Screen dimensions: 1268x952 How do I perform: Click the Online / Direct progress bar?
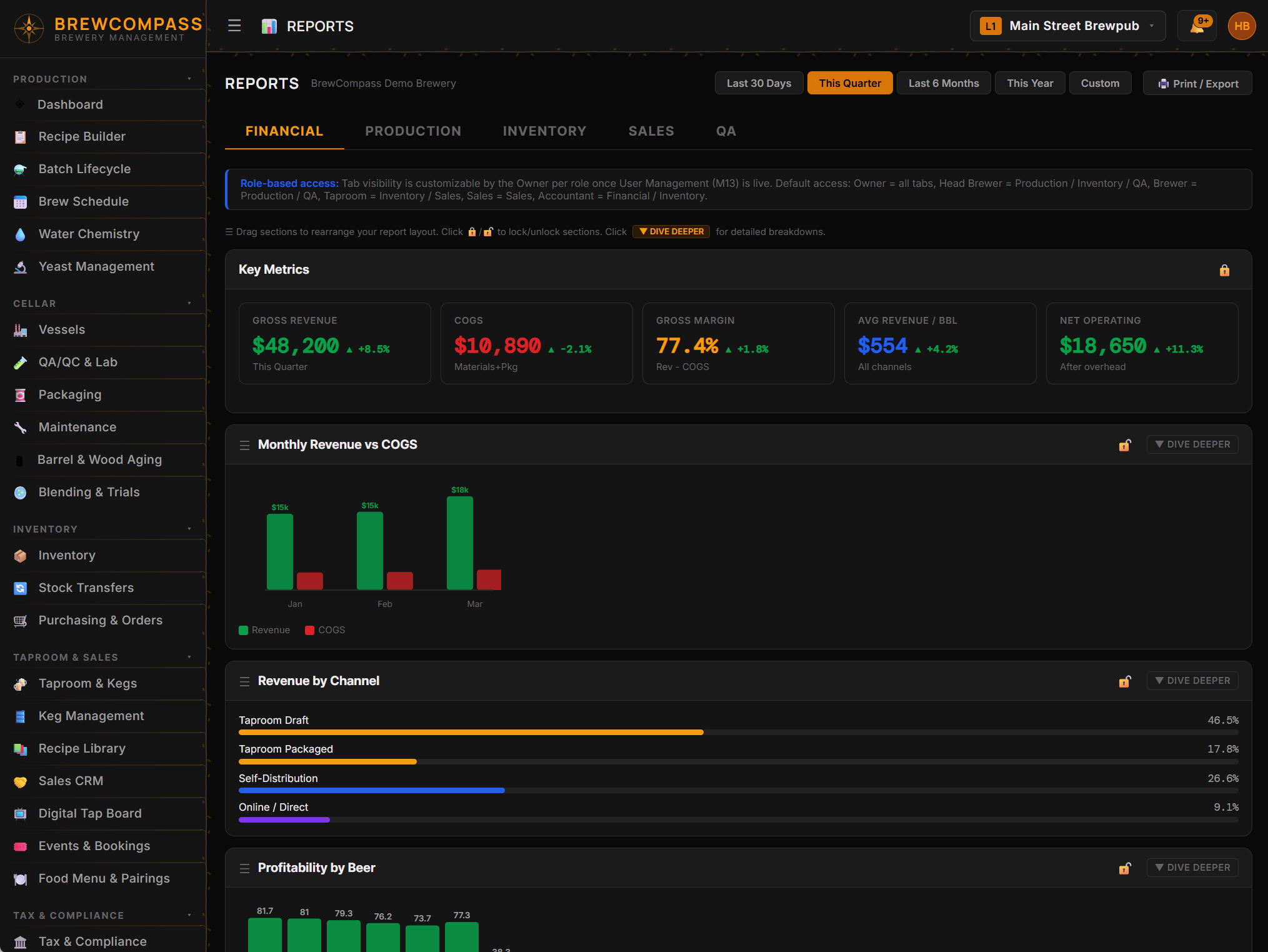(738, 819)
